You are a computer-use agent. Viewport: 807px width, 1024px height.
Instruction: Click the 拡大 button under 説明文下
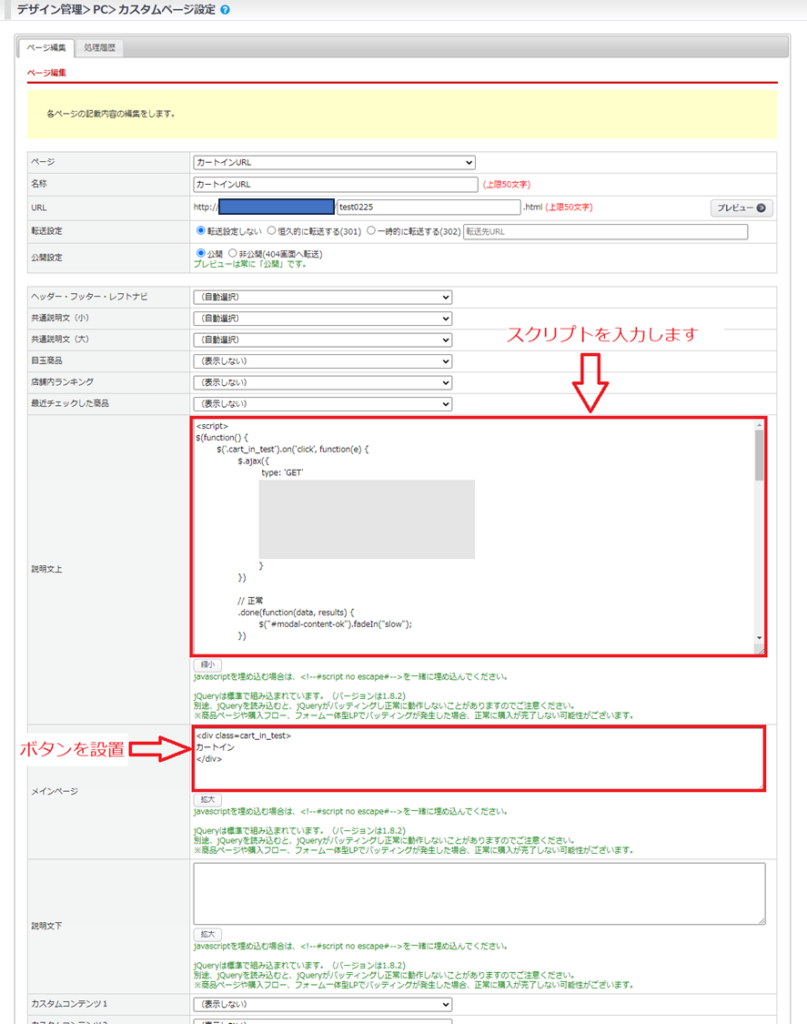click(208, 935)
